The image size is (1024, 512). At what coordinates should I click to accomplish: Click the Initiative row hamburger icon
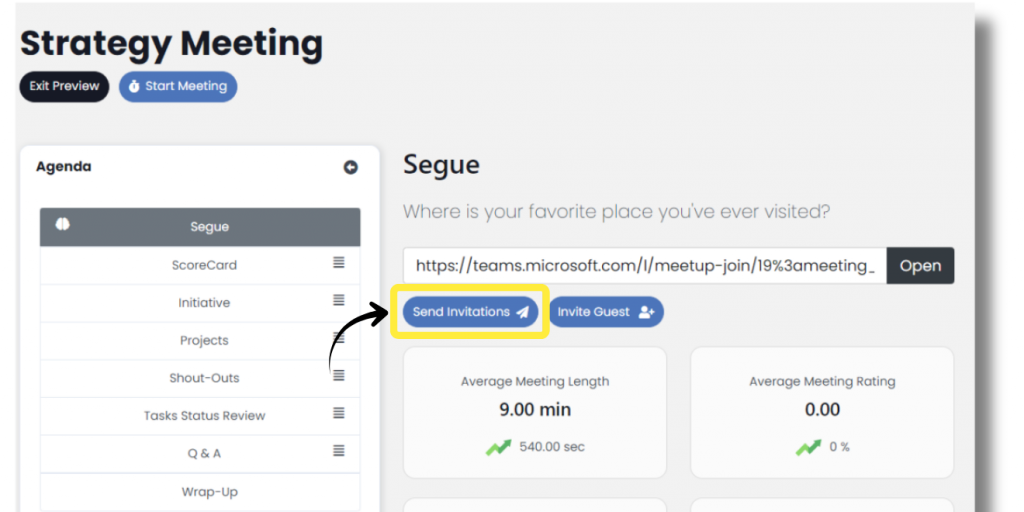click(x=339, y=300)
